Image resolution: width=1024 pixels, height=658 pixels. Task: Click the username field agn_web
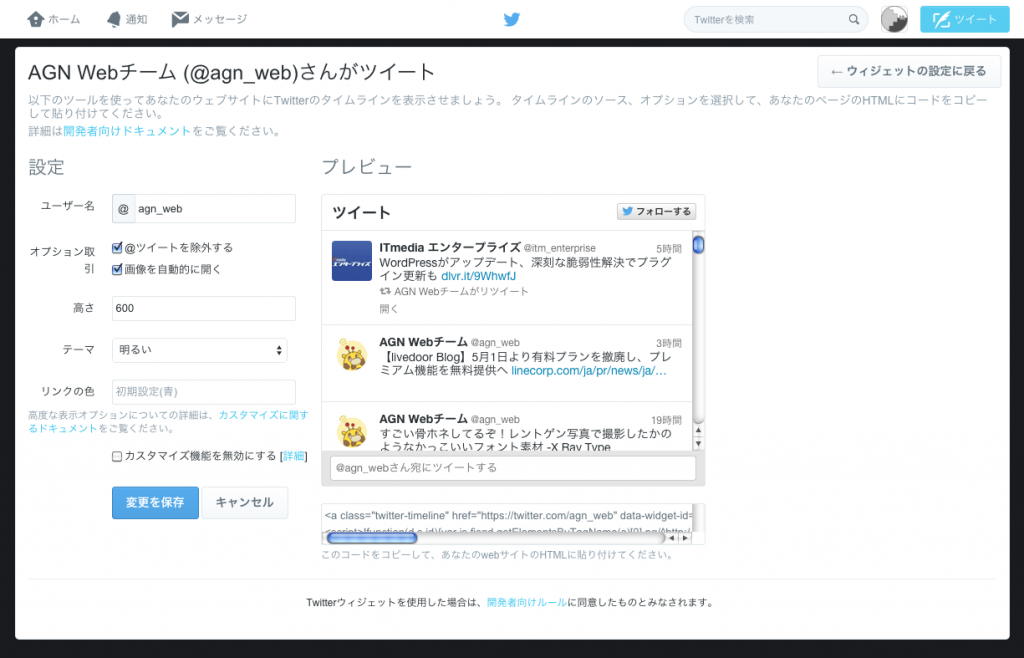click(x=215, y=209)
